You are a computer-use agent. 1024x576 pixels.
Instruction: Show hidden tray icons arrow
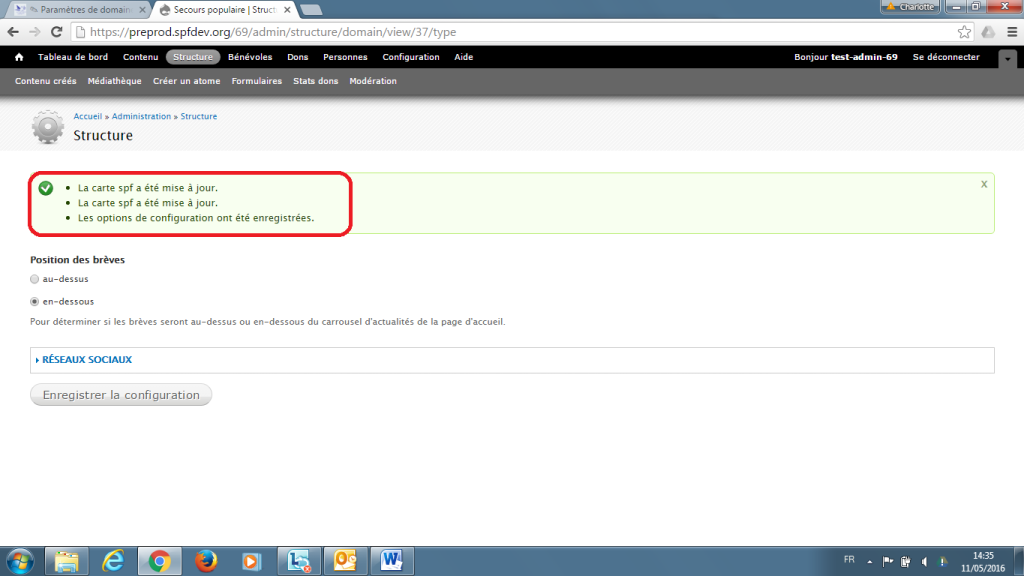pyautogui.click(x=869, y=562)
